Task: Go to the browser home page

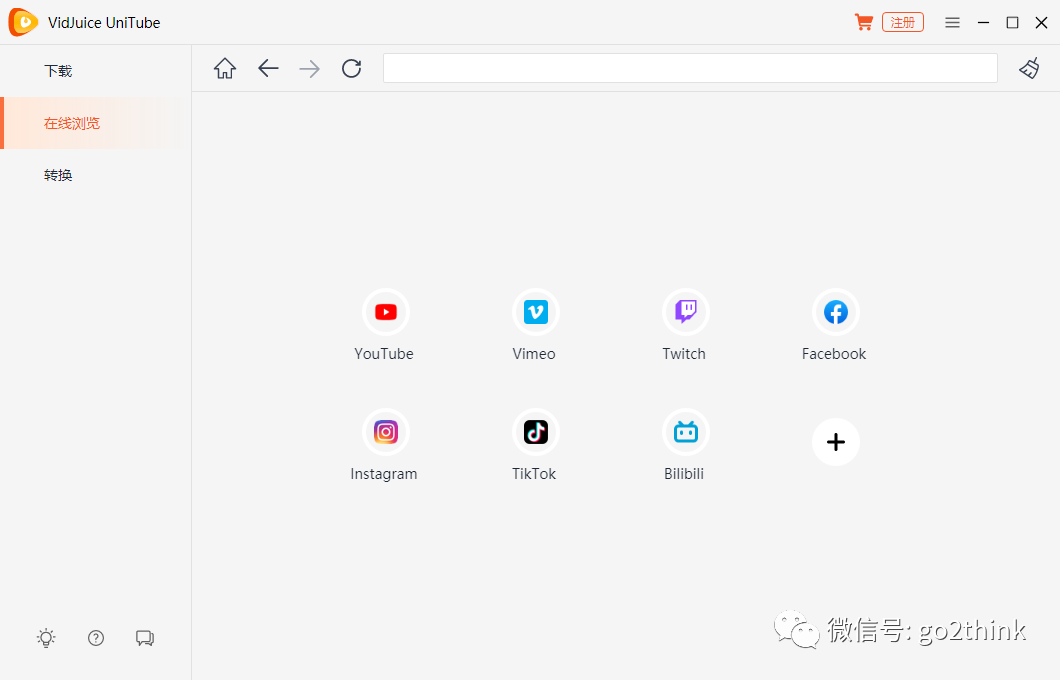Action: coord(225,68)
